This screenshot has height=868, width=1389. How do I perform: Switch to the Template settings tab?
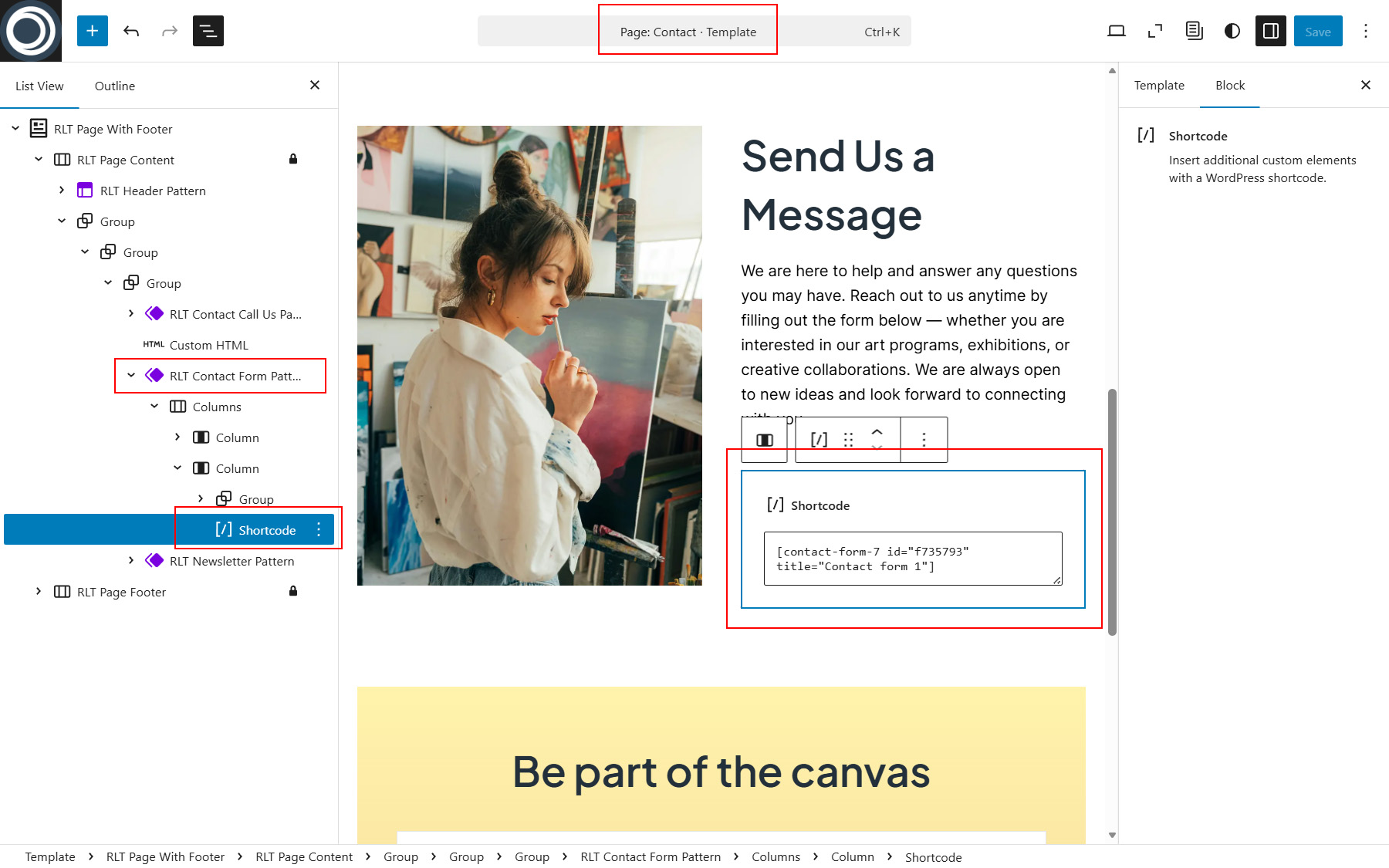coord(1158,86)
